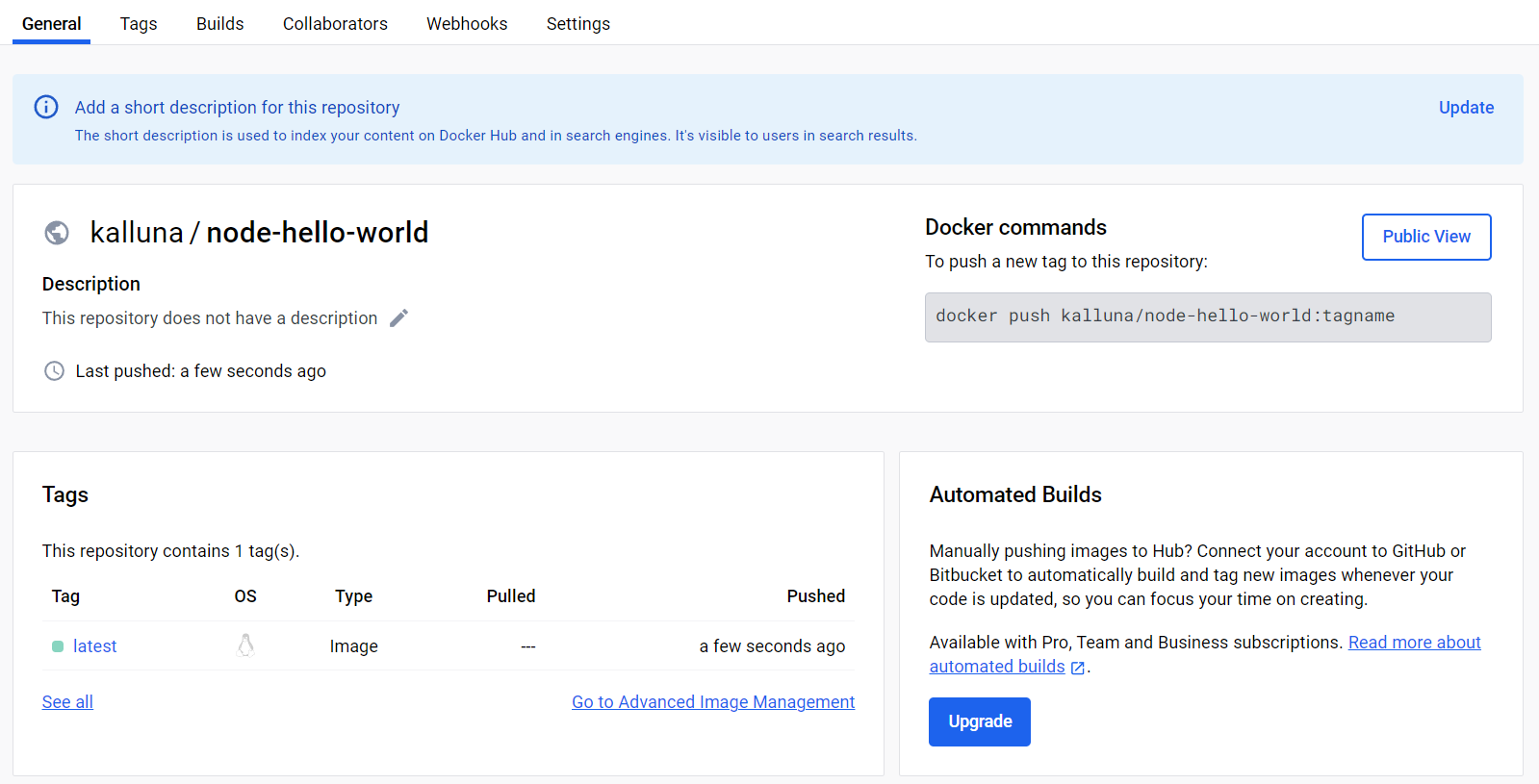1539x784 pixels.
Task: Edit description using the pencil icon
Action: pos(399,317)
